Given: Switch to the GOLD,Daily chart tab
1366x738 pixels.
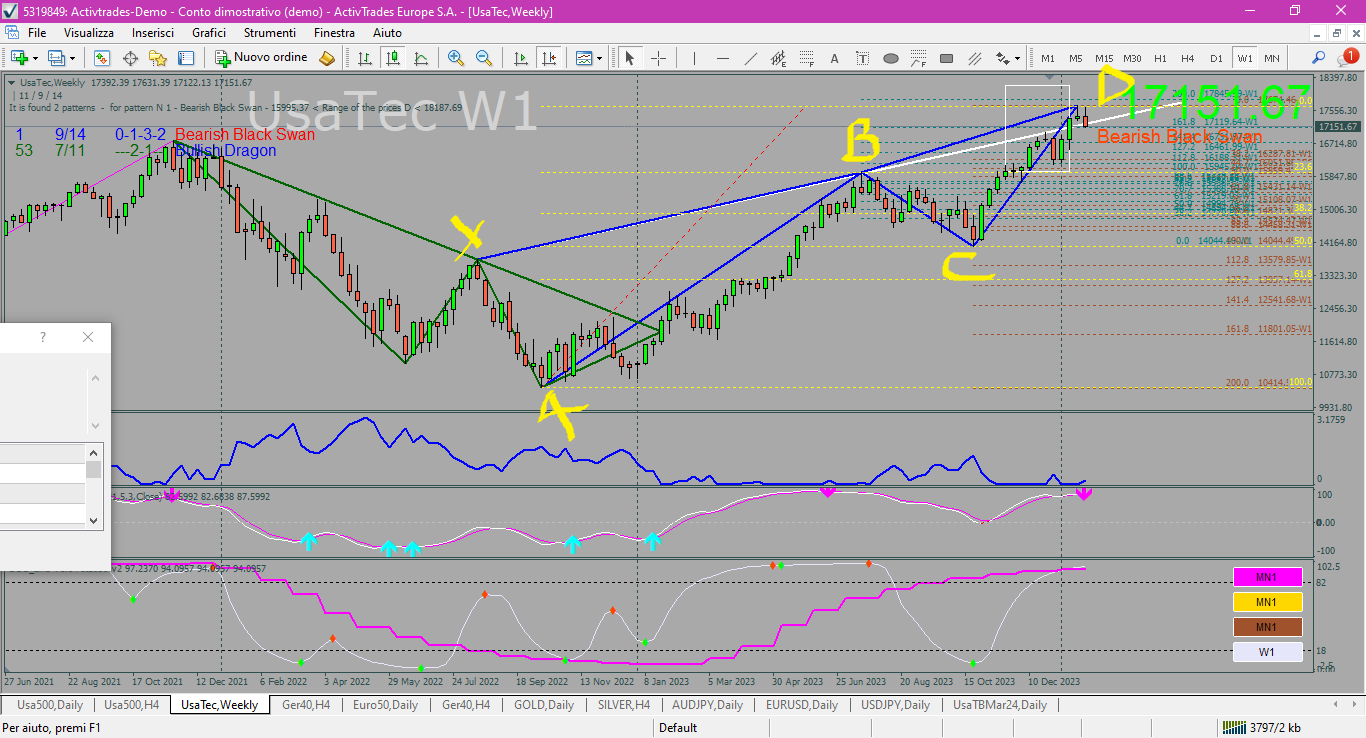Looking at the screenshot, I should (544, 705).
